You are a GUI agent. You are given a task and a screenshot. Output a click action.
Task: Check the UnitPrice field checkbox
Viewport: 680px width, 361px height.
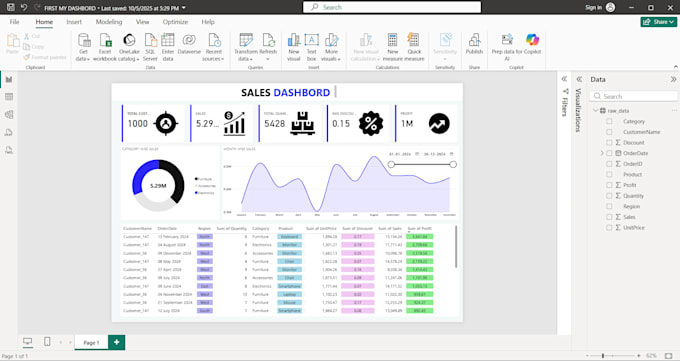point(609,228)
